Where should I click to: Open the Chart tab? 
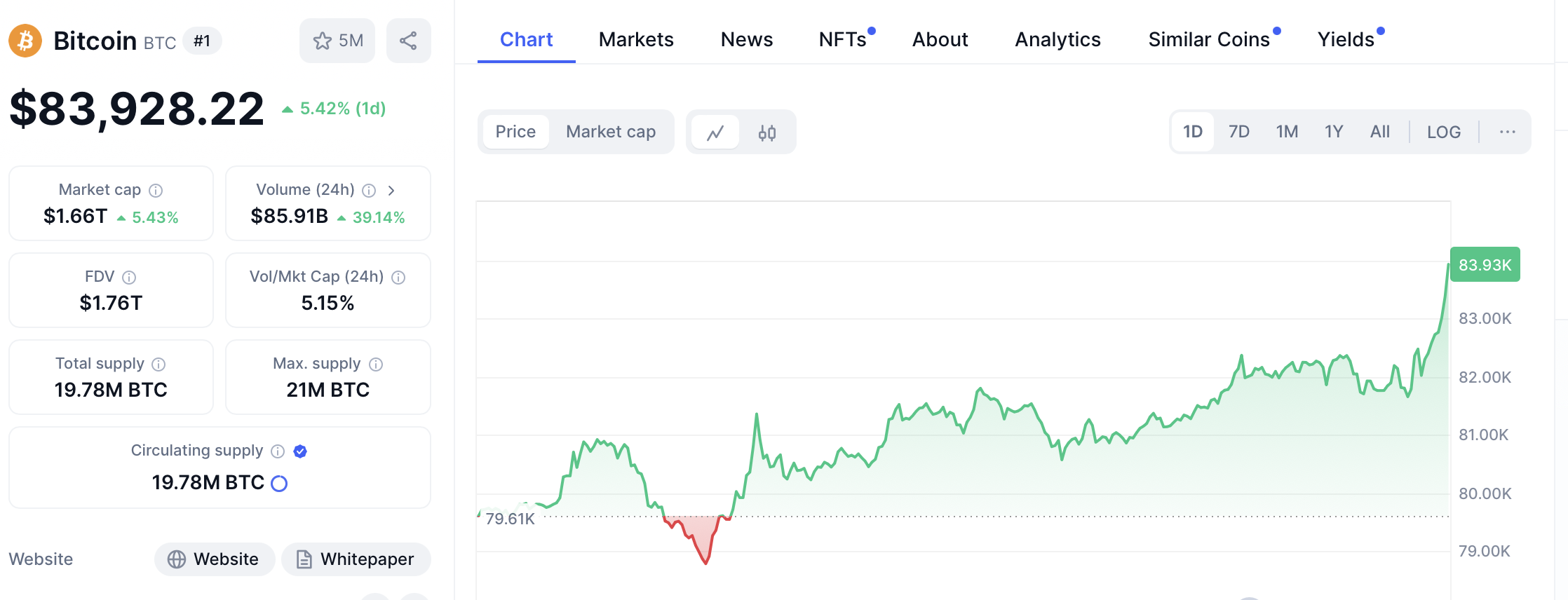527,40
